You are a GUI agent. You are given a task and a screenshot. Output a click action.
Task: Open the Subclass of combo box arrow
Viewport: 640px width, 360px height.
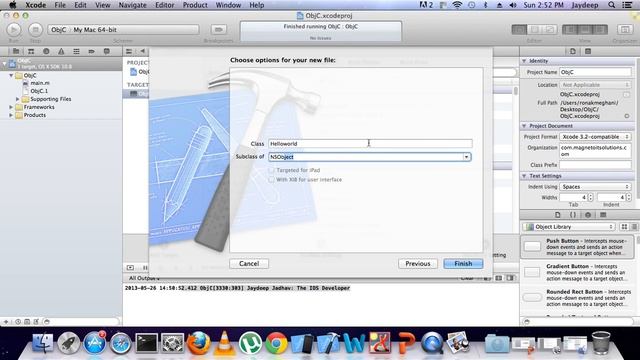466,157
